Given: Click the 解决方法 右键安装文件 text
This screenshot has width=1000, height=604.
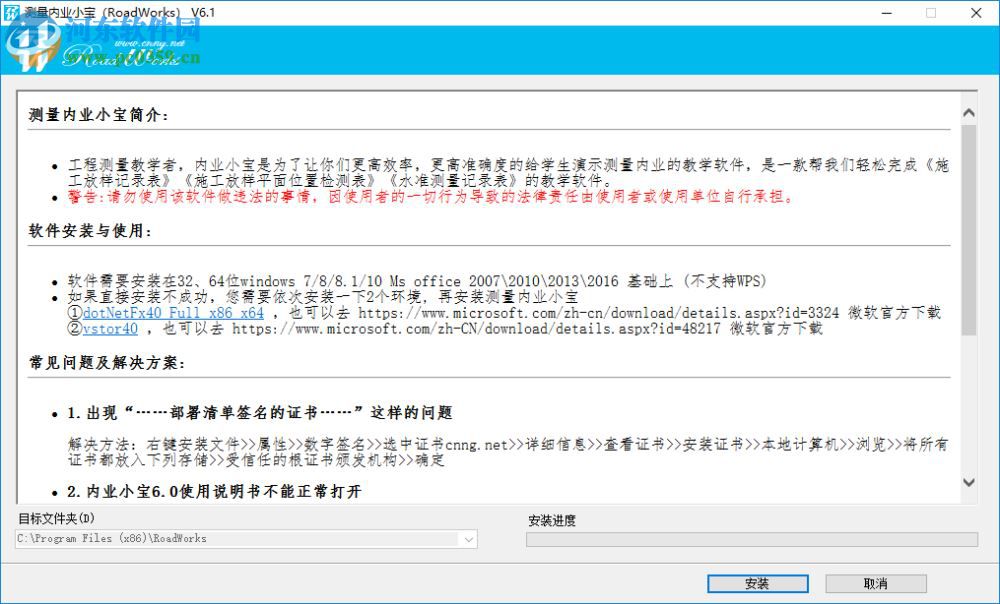Looking at the screenshot, I should [x=508, y=452].
